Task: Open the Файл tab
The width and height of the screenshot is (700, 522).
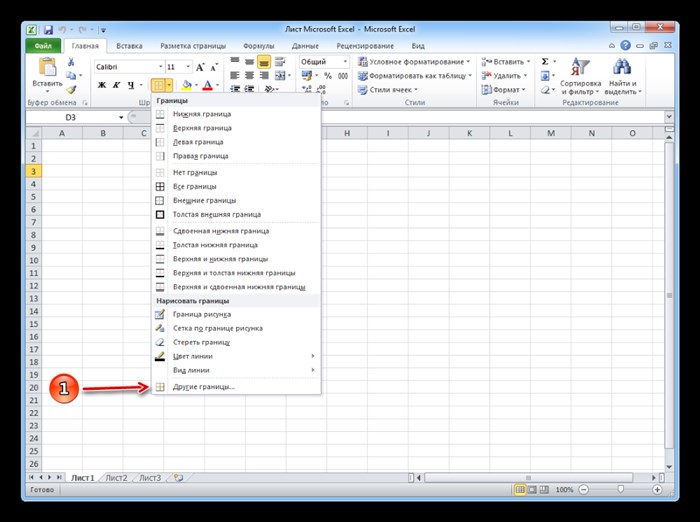Action: pyautogui.click(x=43, y=46)
